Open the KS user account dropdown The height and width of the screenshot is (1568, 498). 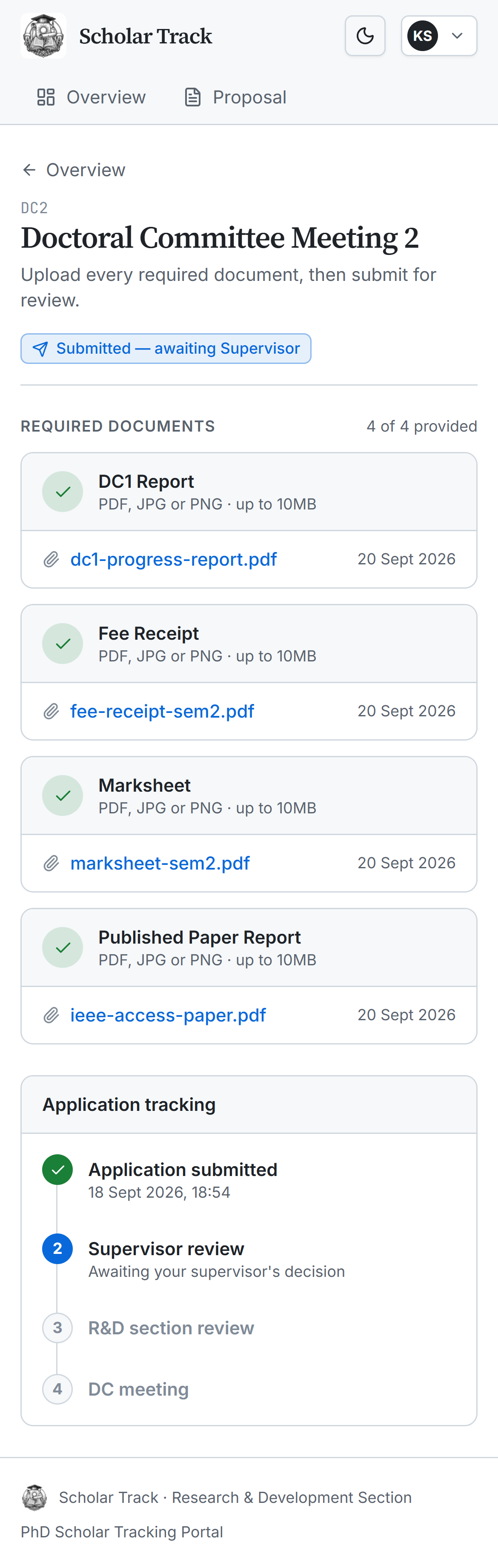point(439,36)
